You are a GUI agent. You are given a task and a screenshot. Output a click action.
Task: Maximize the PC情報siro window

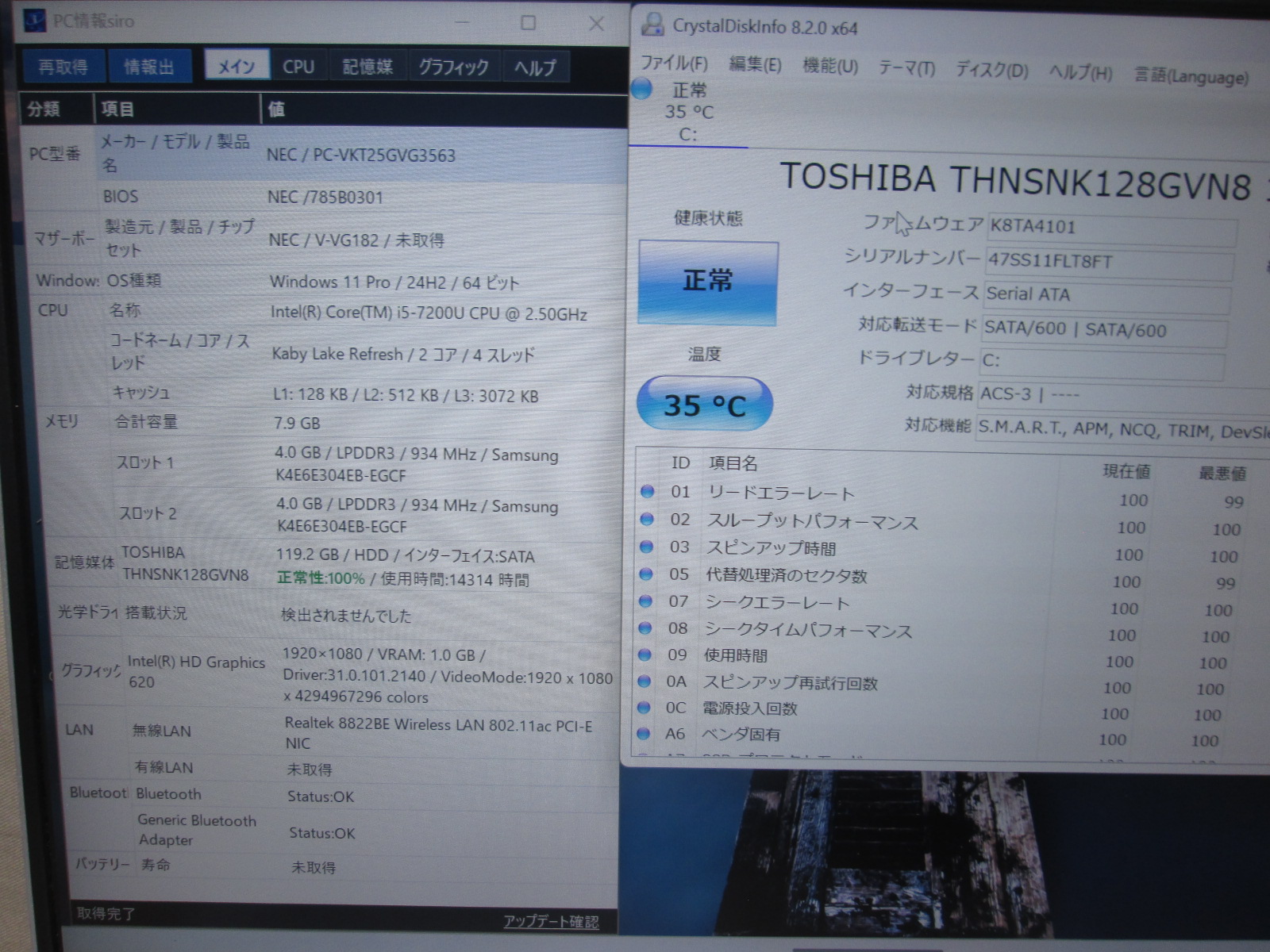point(528,23)
